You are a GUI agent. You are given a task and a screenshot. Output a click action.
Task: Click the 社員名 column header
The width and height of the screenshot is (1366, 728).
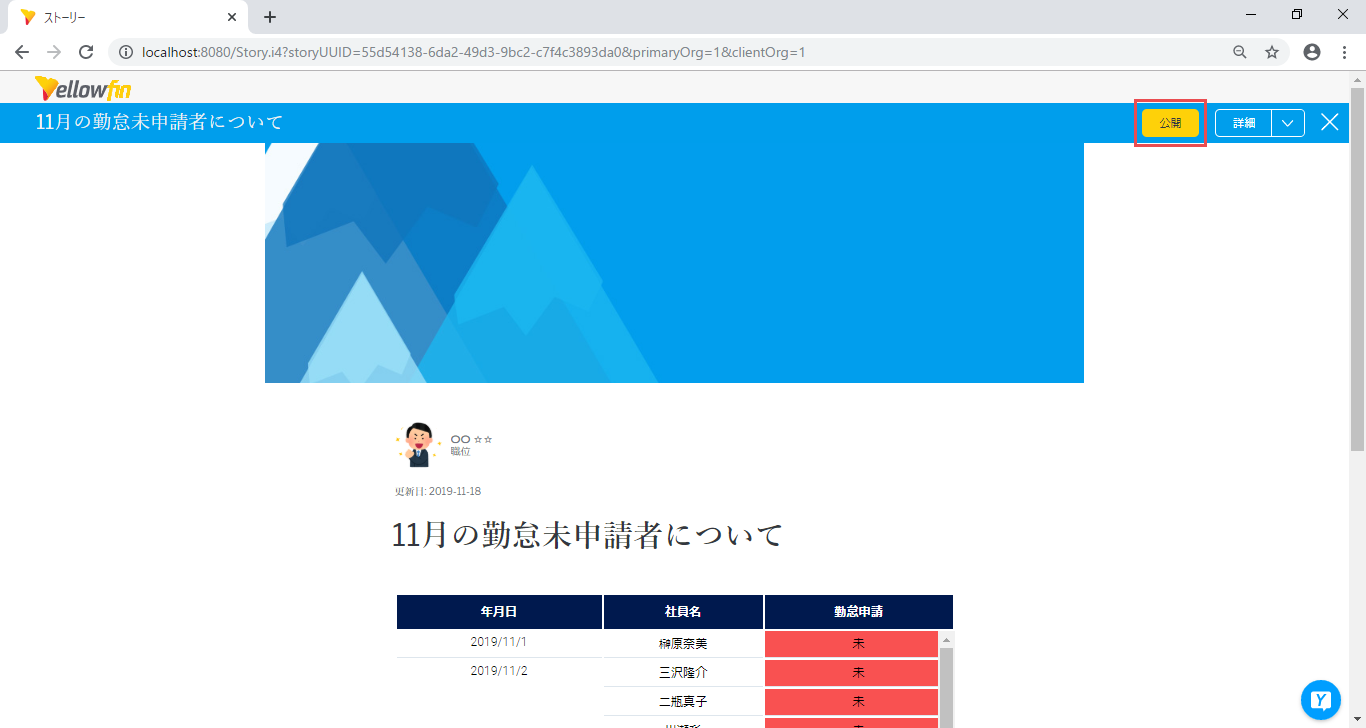coord(684,612)
